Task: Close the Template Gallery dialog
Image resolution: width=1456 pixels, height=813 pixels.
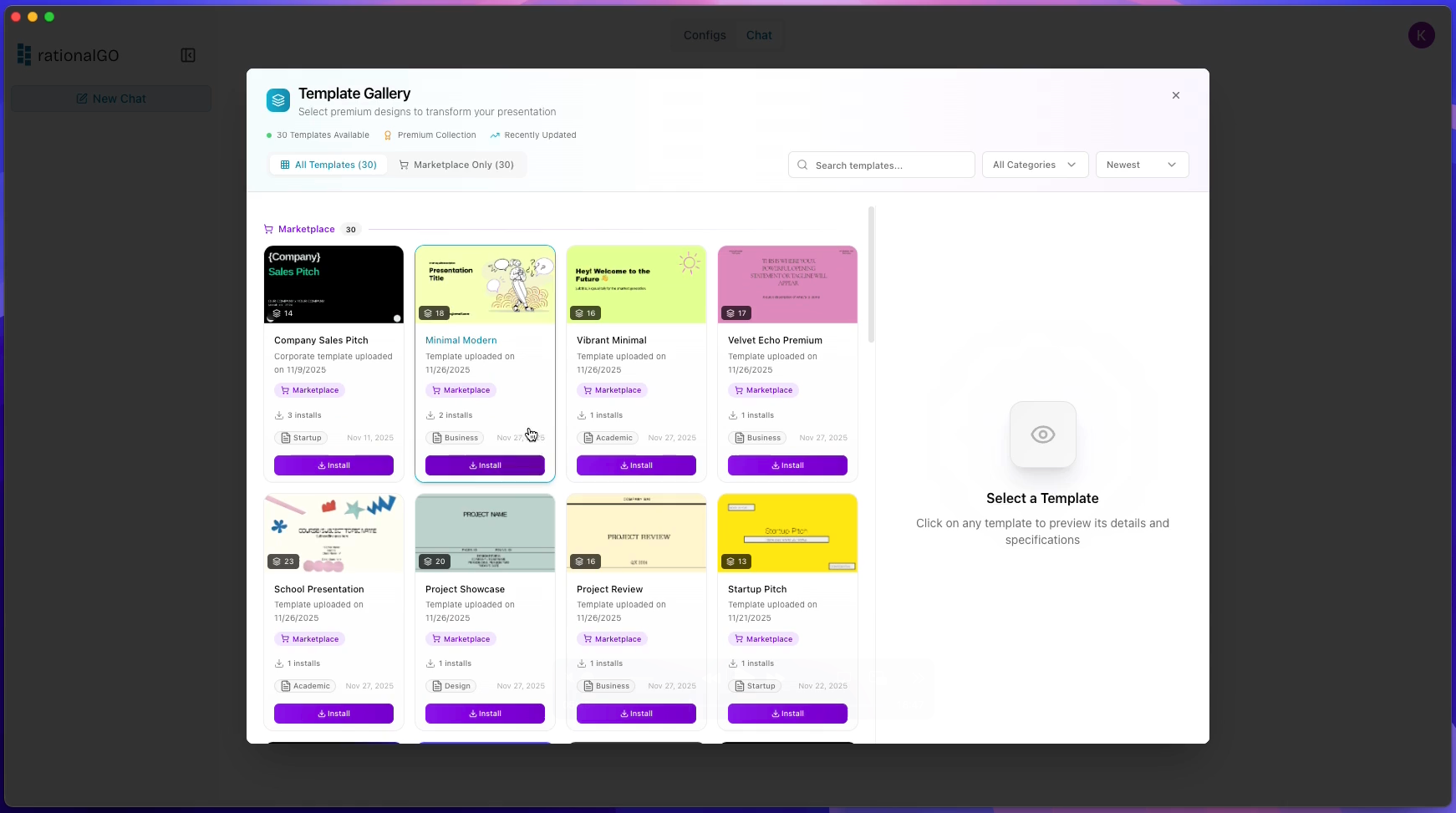Action: (x=1175, y=95)
